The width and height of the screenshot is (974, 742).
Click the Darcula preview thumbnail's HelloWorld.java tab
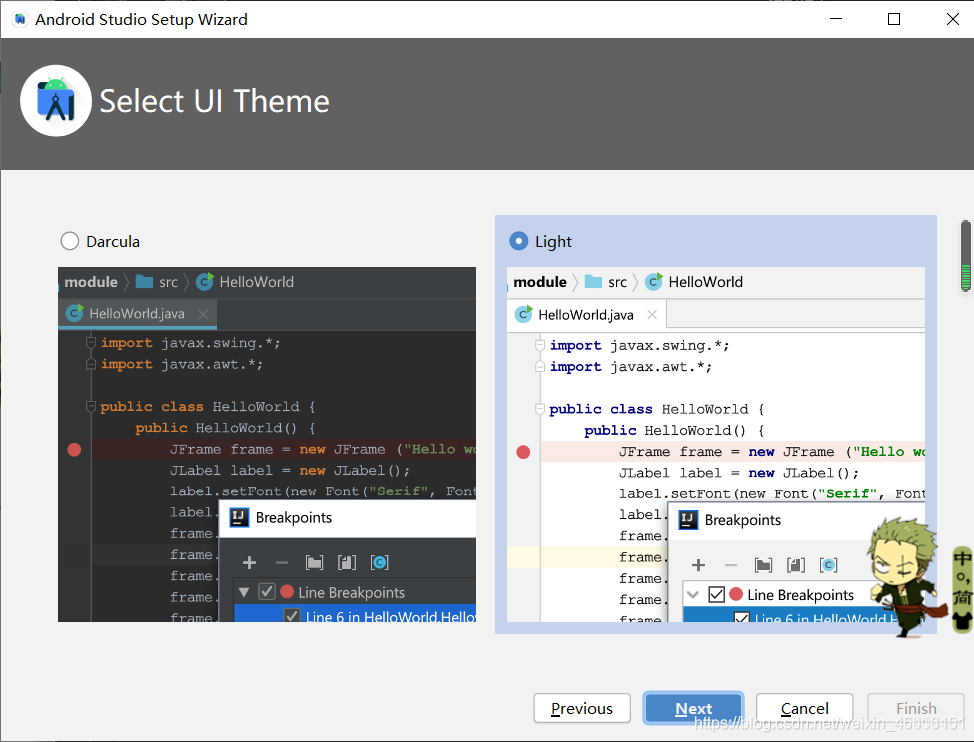(137, 314)
